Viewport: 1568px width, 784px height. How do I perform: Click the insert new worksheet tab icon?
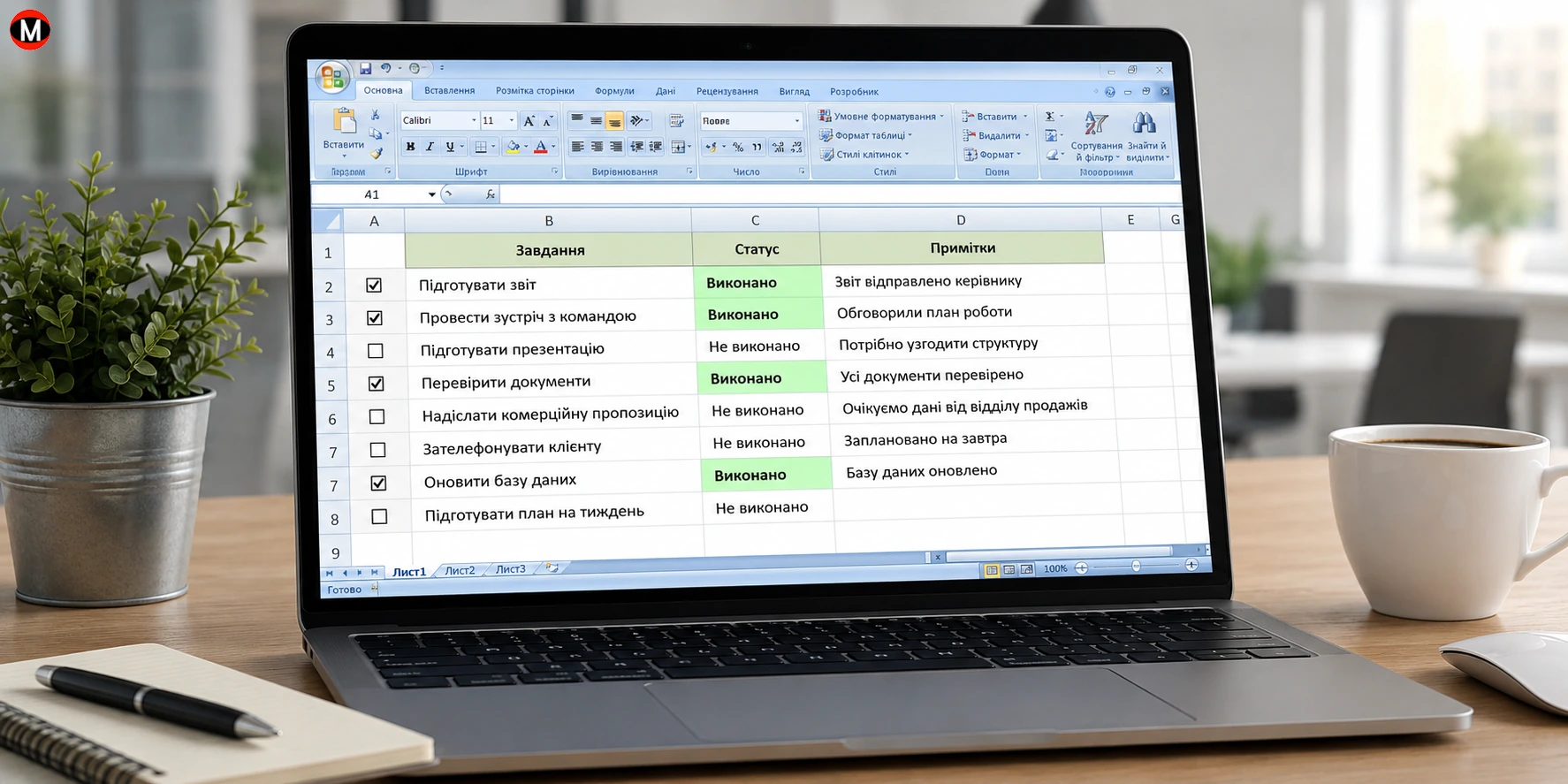click(552, 567)
